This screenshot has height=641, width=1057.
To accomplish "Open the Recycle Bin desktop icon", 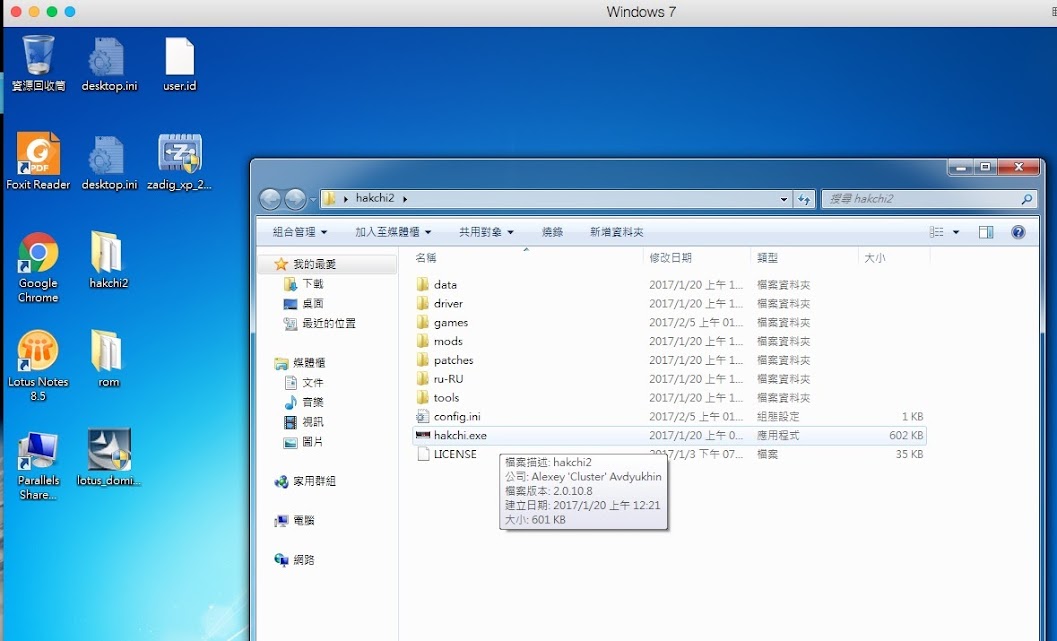I will [x=38, y=63].
